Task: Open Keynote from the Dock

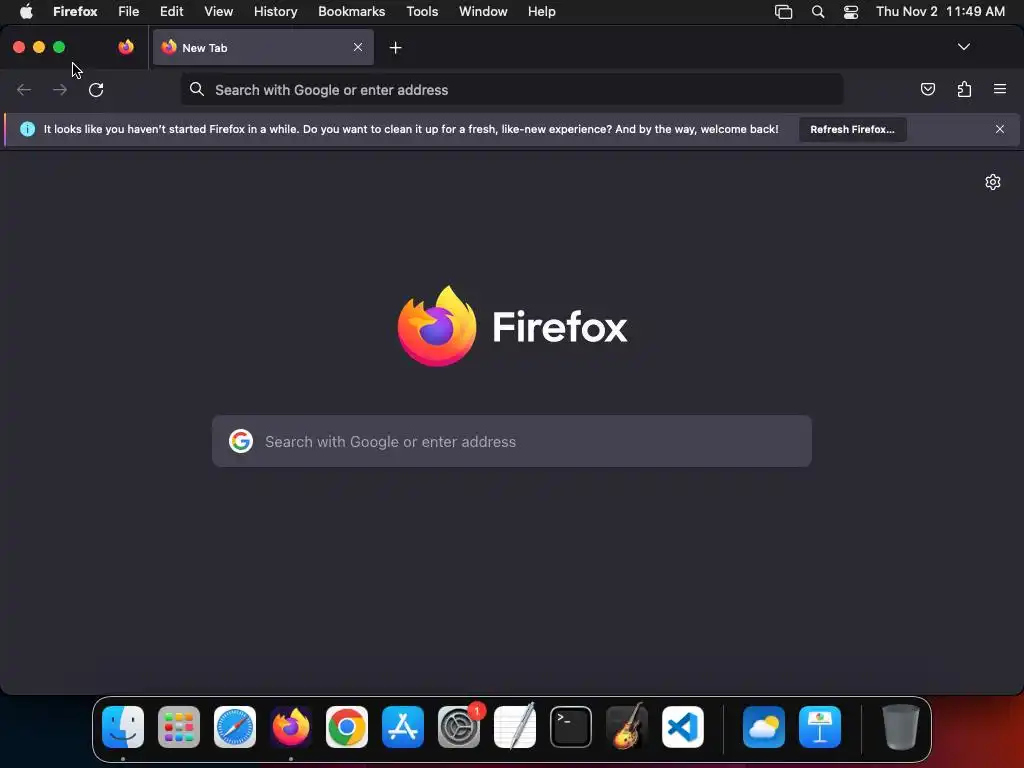Action: (820, 727)
